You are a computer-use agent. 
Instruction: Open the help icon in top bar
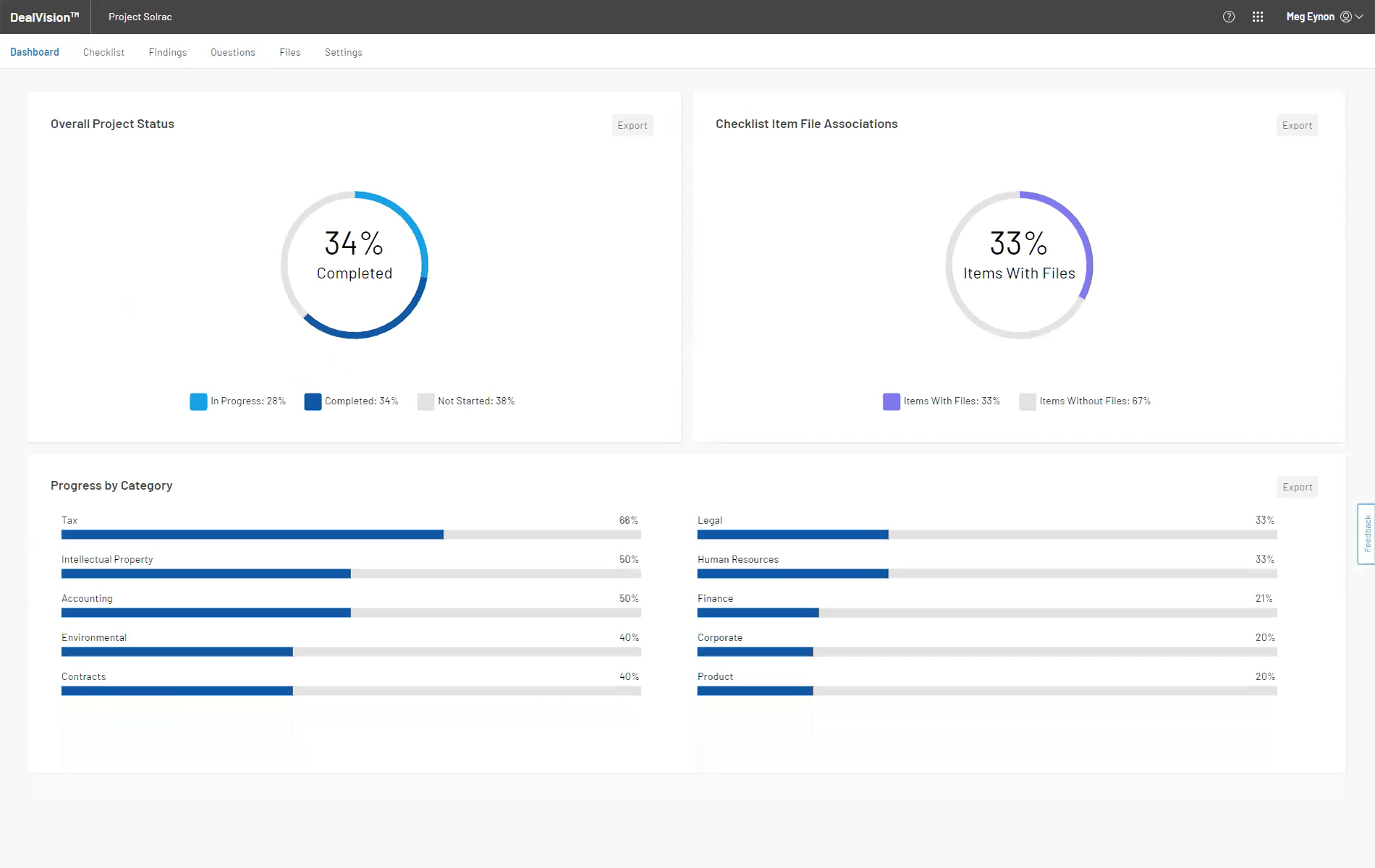tap(1229, 17)
